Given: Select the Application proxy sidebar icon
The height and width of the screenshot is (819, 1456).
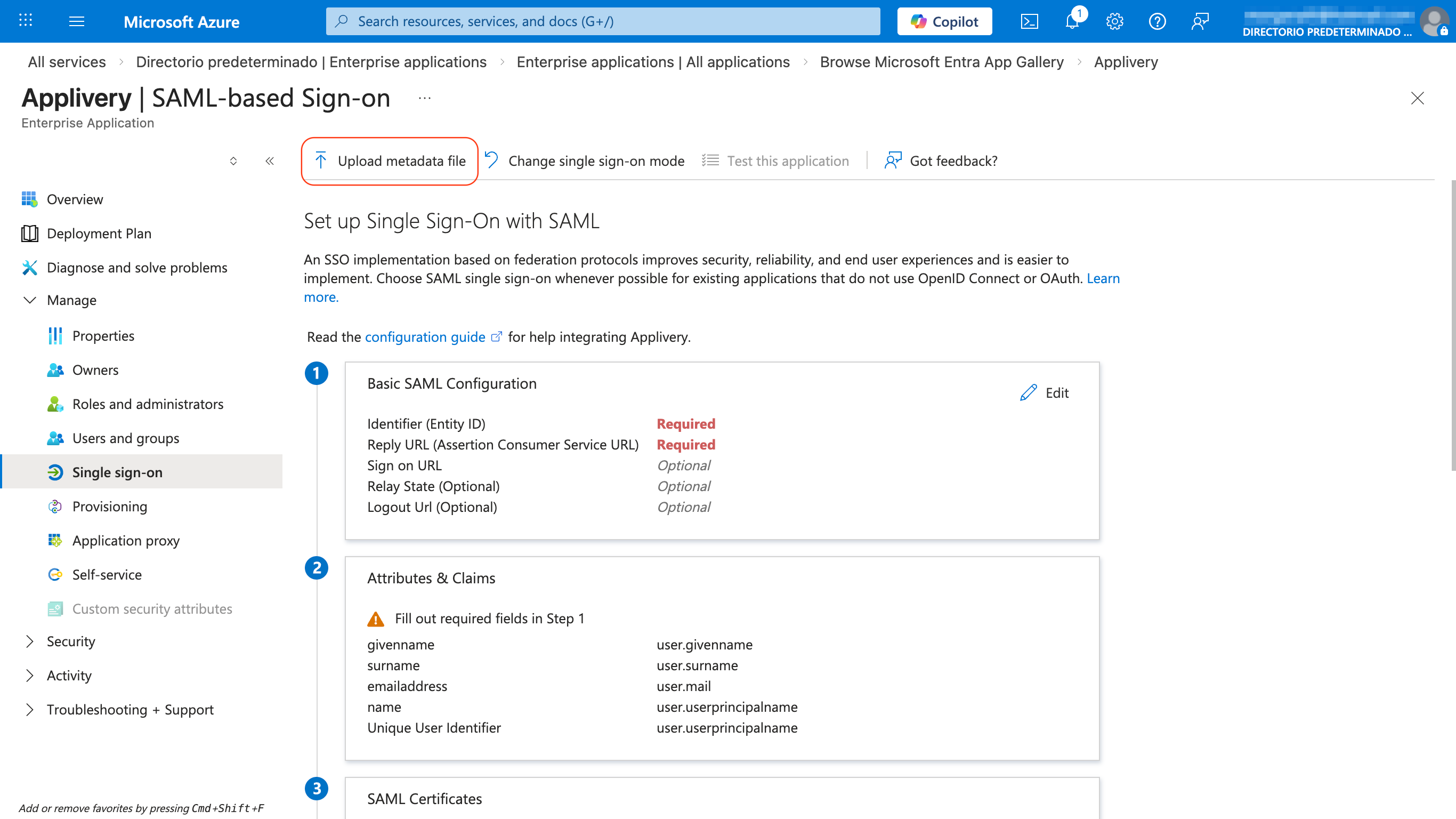Looking at the screenshot, I should pyautogui.click(x=55, y=540).
